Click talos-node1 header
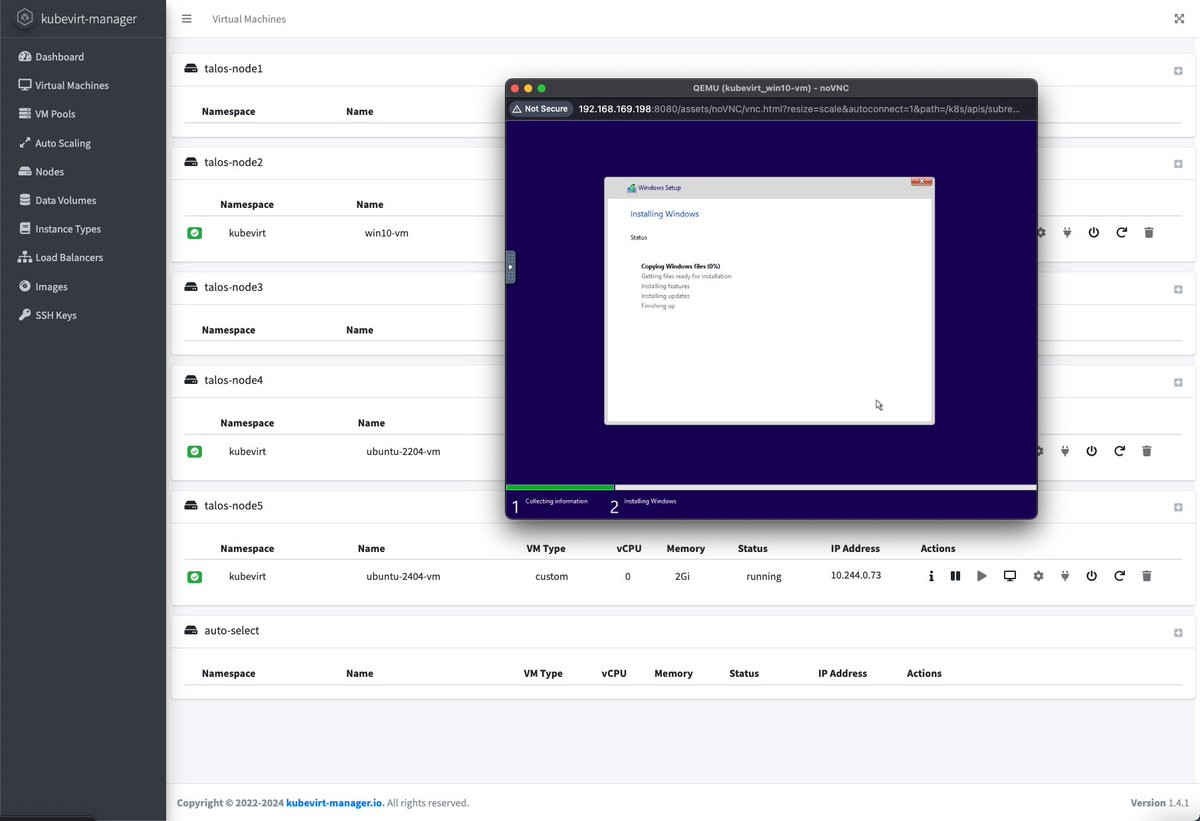The width and height of the screenshot is (1200, 821). coord(233,69)
